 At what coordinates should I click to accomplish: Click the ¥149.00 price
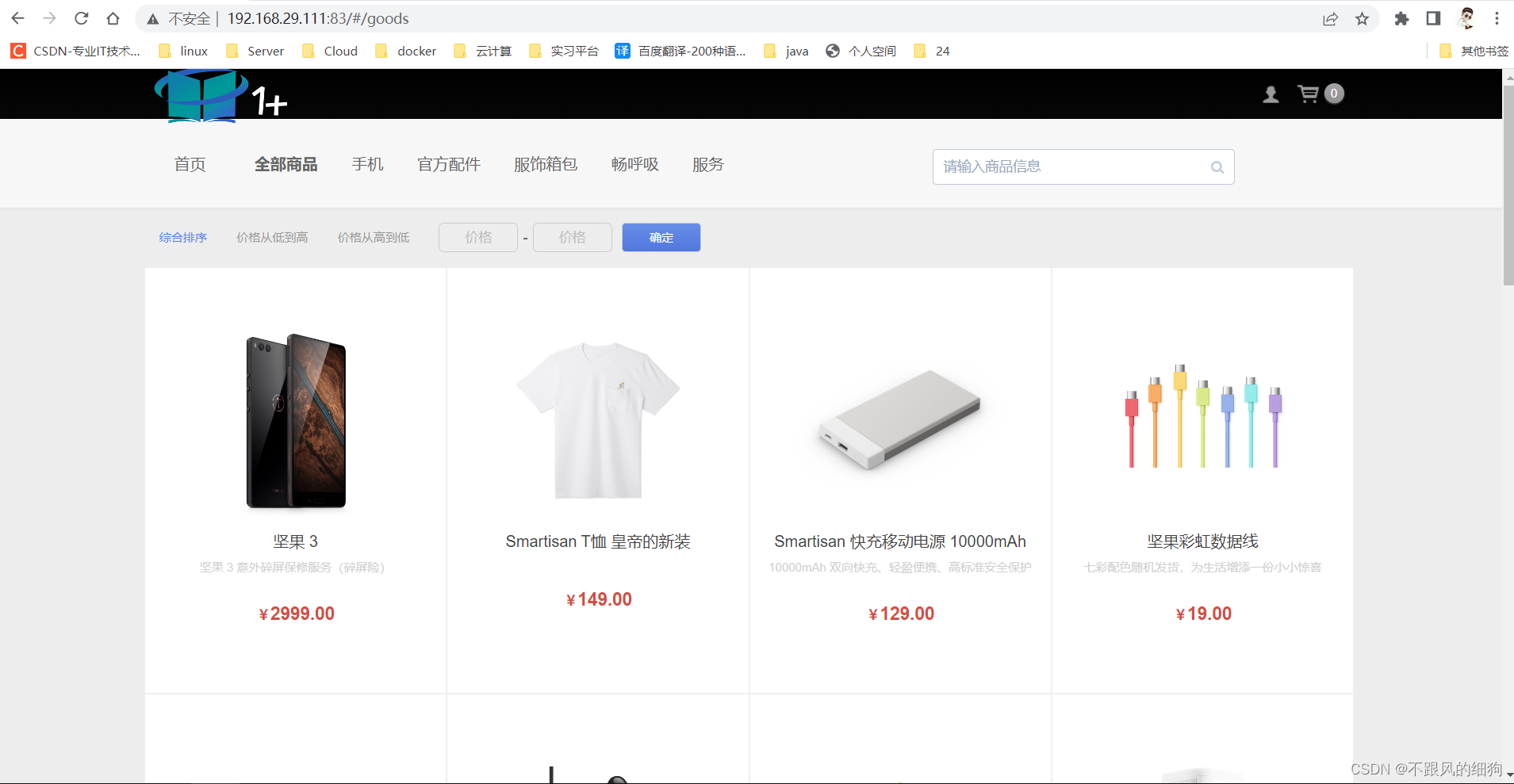point(599,599)
